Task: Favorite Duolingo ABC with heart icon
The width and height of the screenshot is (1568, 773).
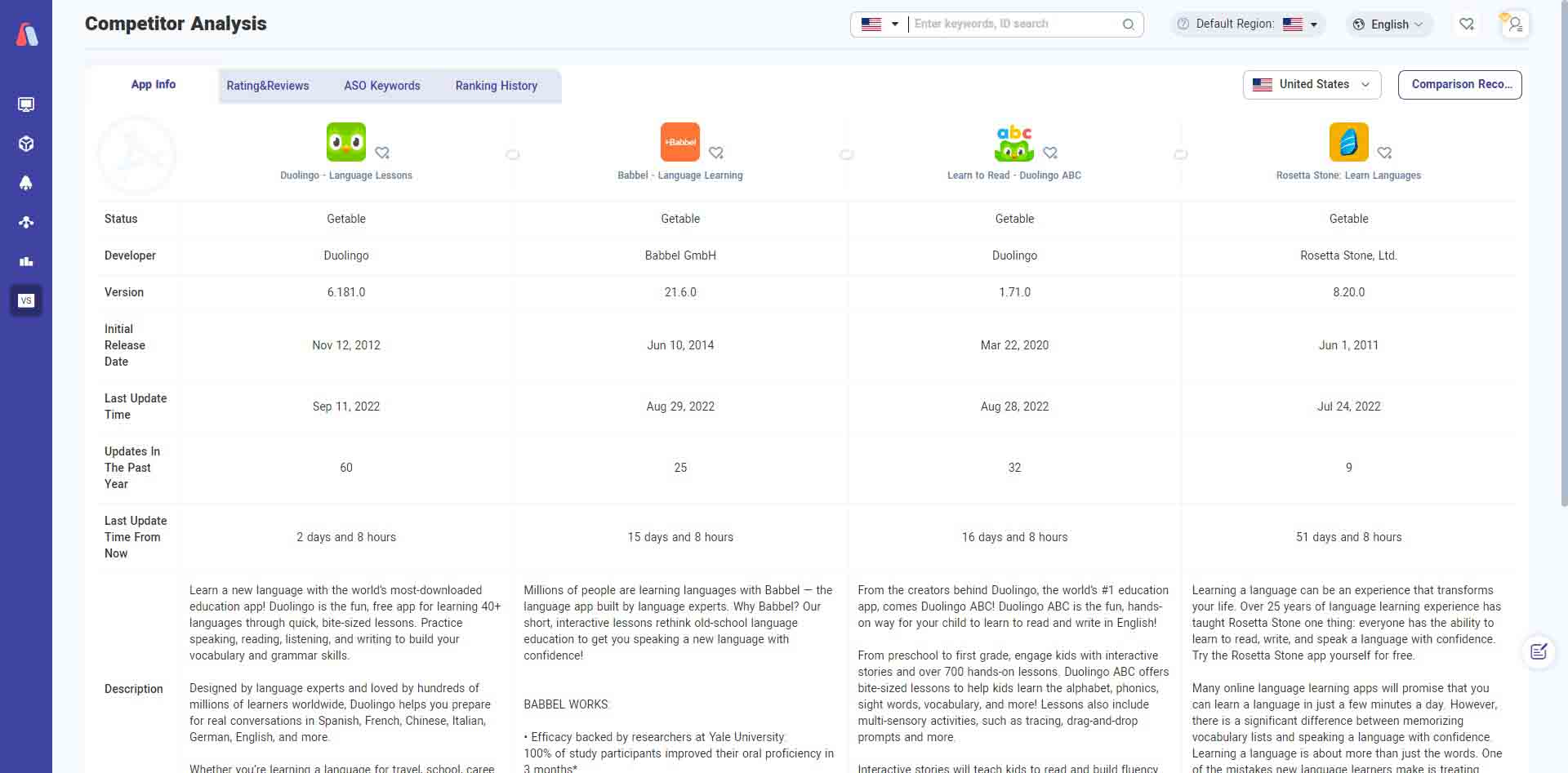Action: 1050,153
